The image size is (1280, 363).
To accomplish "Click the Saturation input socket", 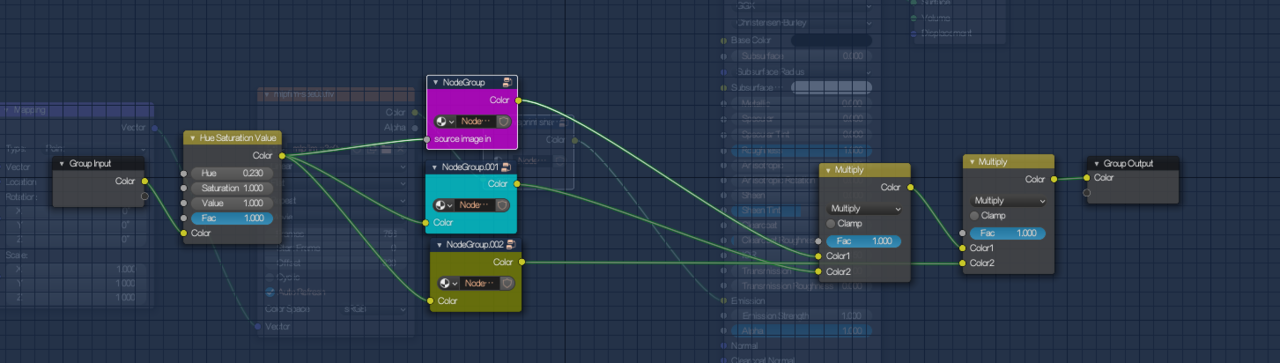I will (183, 188).
